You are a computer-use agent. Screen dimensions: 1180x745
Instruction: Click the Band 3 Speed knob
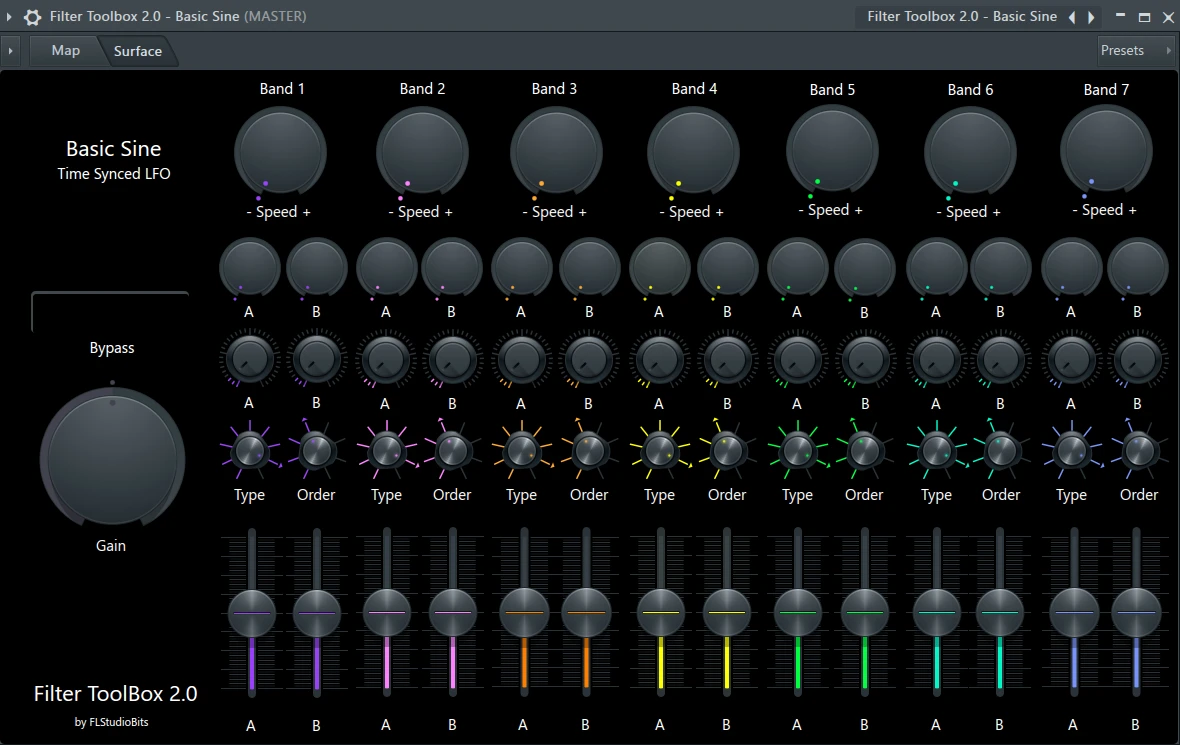[556, 152]
